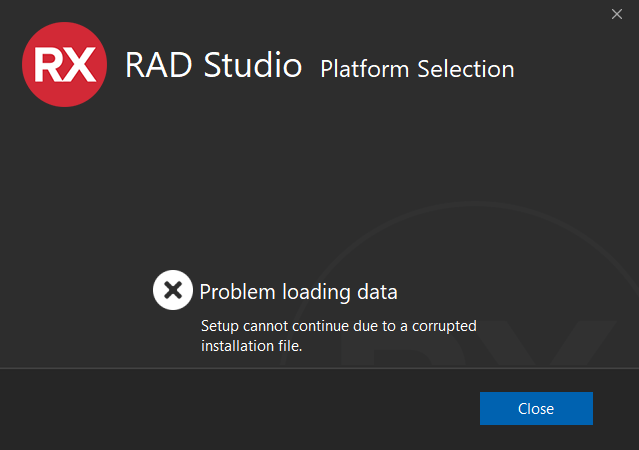Click the word 'corrupted' in error message
Image resolution: width=639 pixels, height=450 pixels.
point(444,326)
